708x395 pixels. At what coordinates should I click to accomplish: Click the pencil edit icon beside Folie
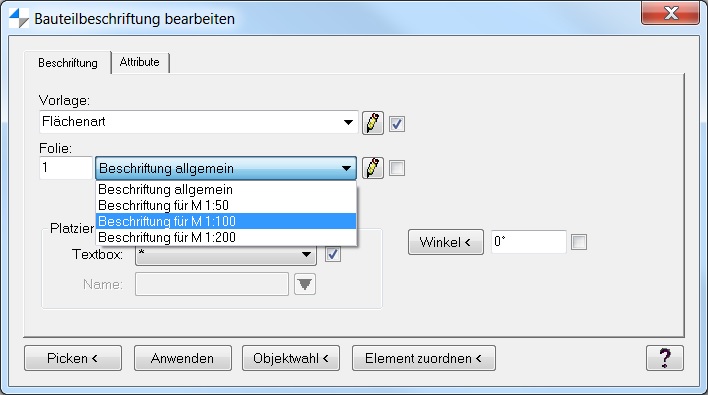373,168
